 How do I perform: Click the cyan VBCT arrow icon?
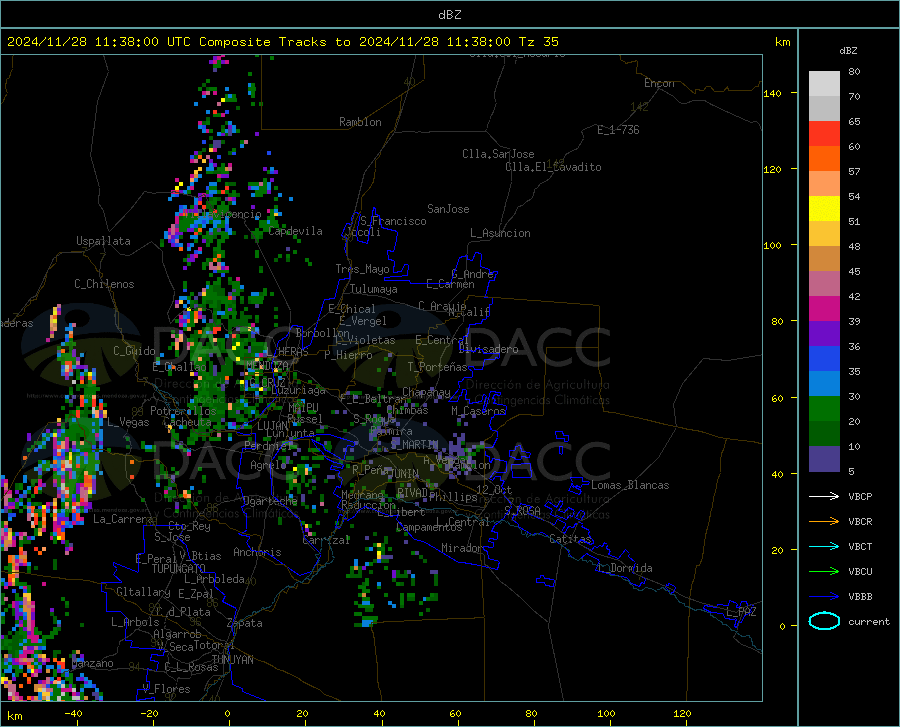coord(824,546)
